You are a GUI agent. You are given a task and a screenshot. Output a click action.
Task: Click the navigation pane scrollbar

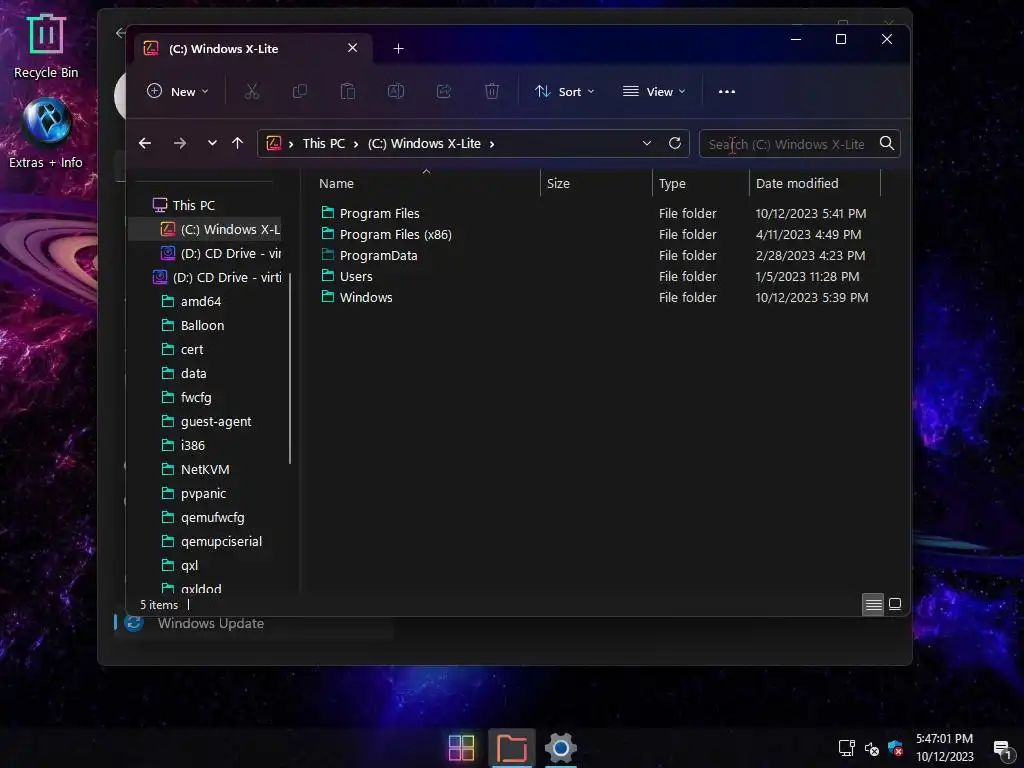[x=289, y=369]
